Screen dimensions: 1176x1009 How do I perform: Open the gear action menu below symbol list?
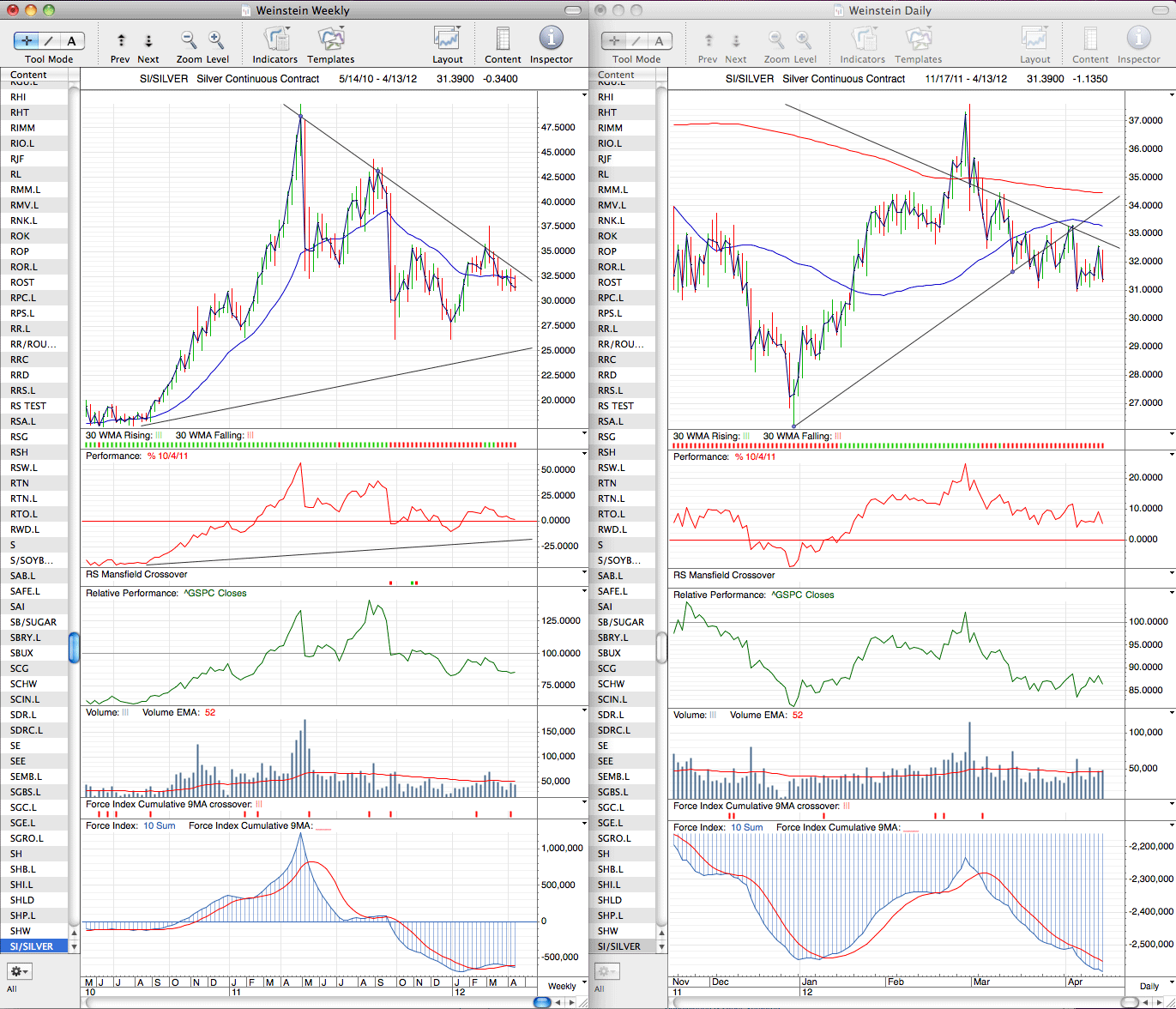[19, 971]
